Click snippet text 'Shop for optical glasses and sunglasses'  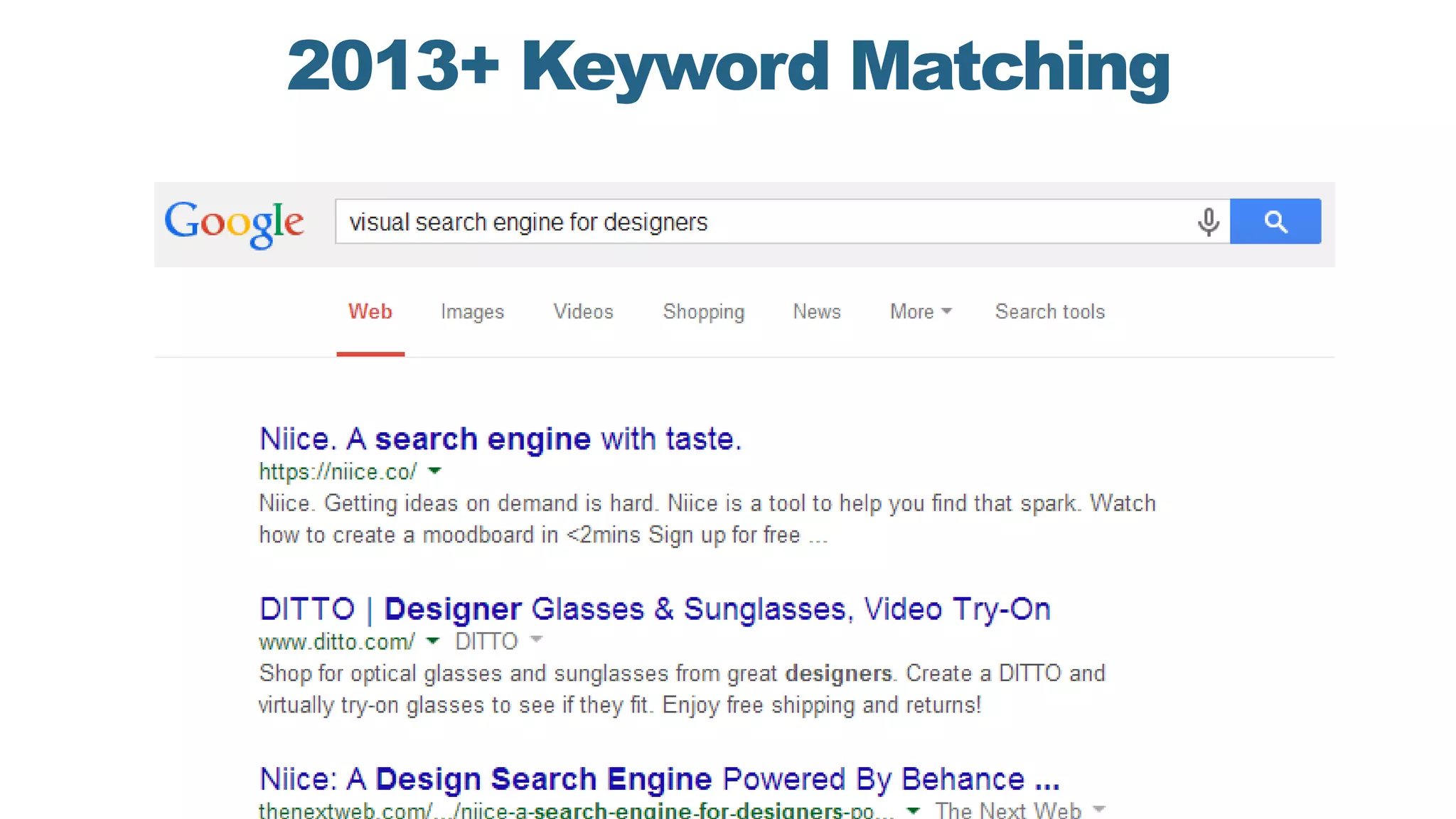pos(464,673)
